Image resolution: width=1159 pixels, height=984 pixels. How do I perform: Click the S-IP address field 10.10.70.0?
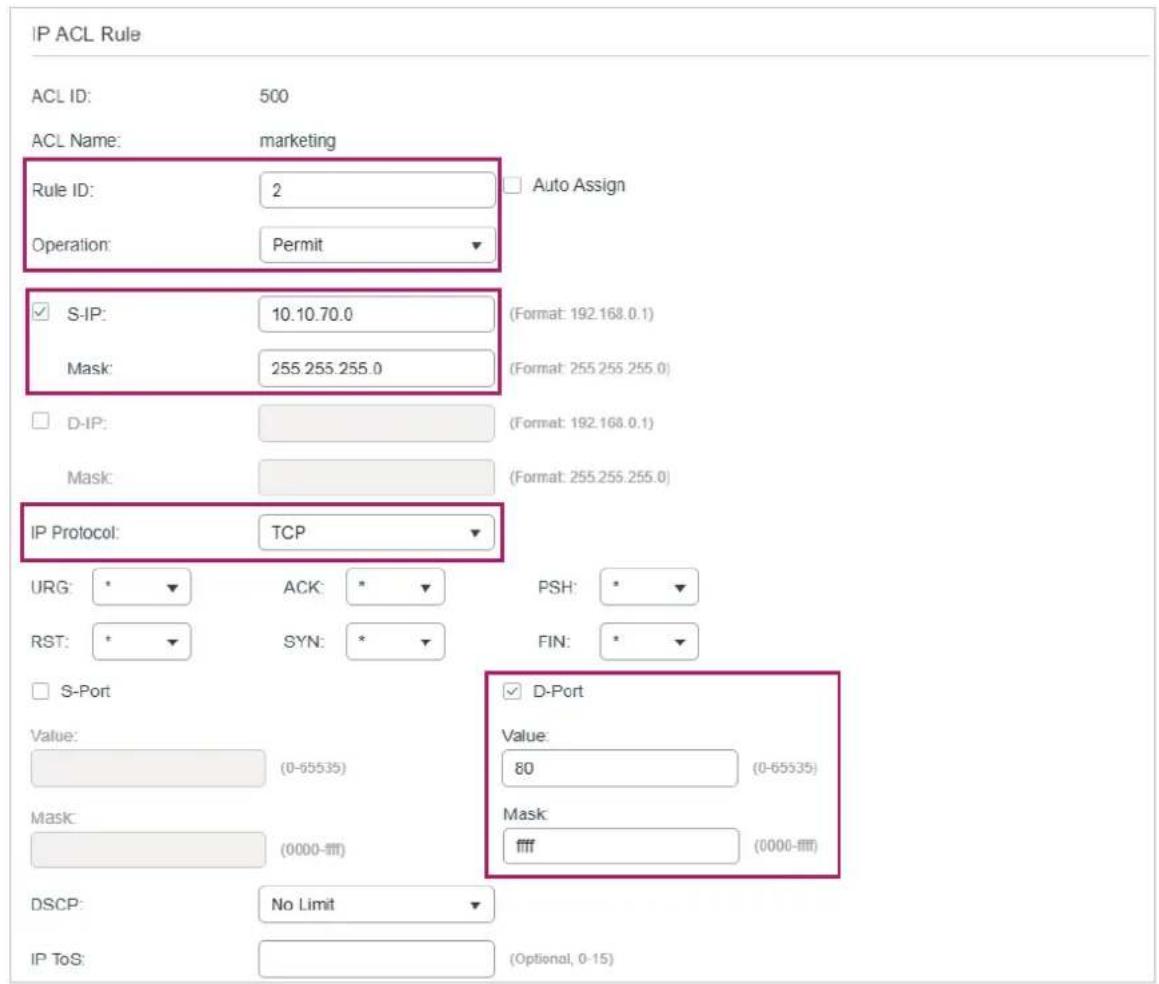click(376, 314)
